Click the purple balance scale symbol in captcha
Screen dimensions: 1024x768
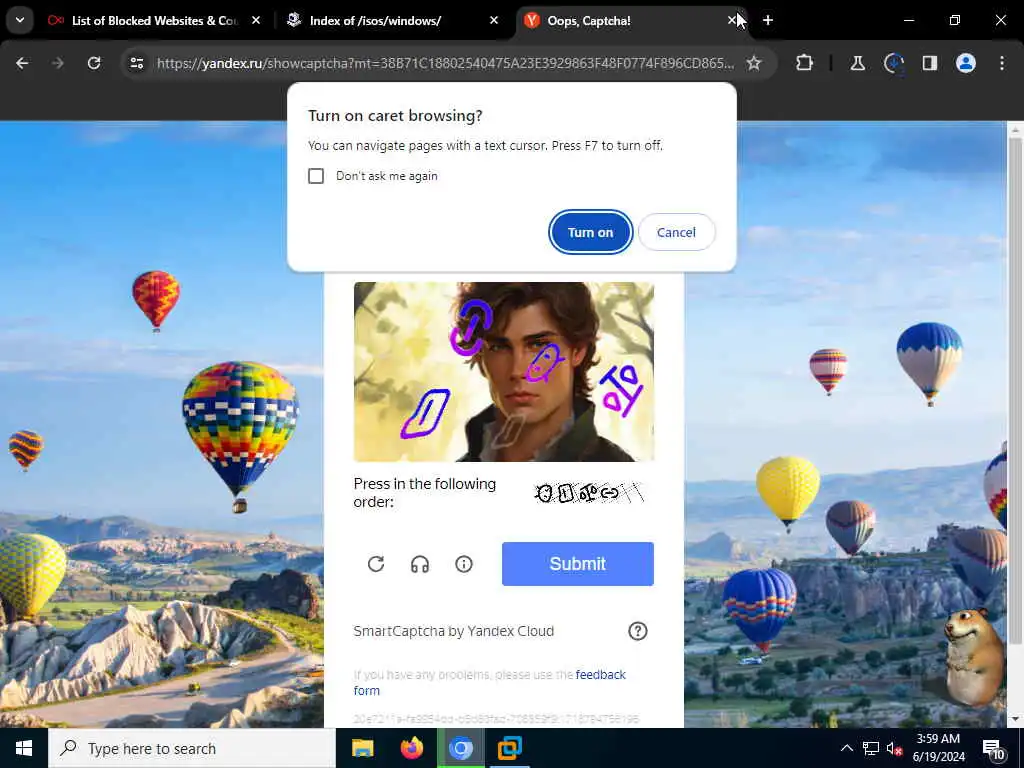621,390
